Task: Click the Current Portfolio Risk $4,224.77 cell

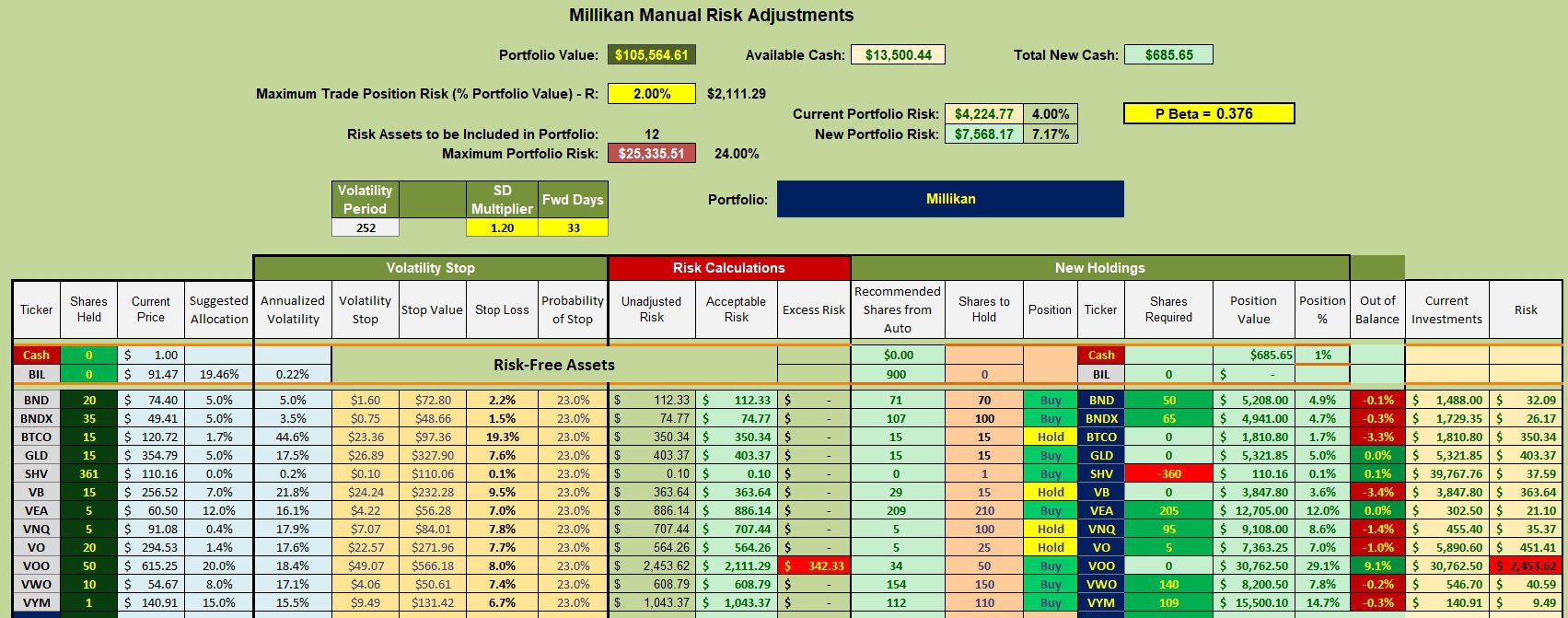Action: 983,114
